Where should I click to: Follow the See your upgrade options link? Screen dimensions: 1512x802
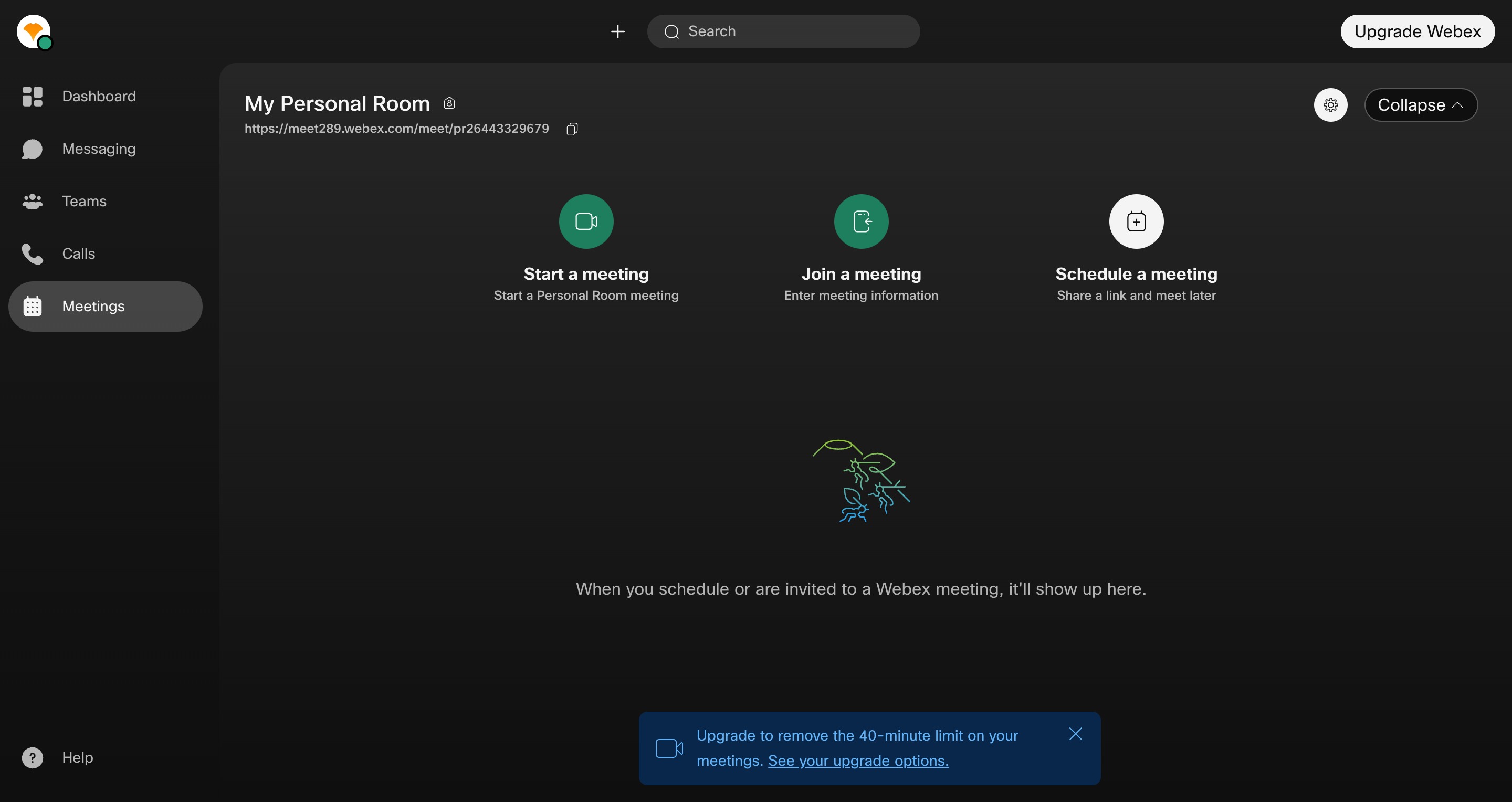858,761
